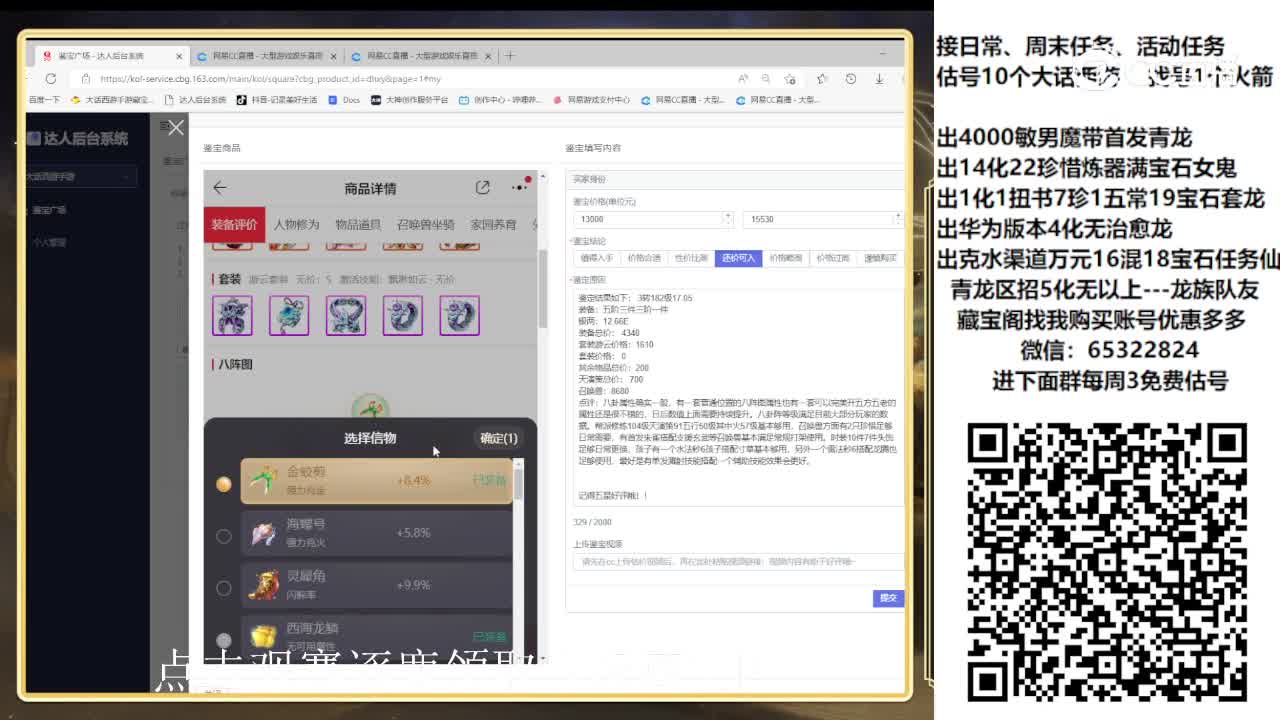Open the browser favorites list icon
The width and height of the screenshot is (1280, 720).
coord(822,78)
